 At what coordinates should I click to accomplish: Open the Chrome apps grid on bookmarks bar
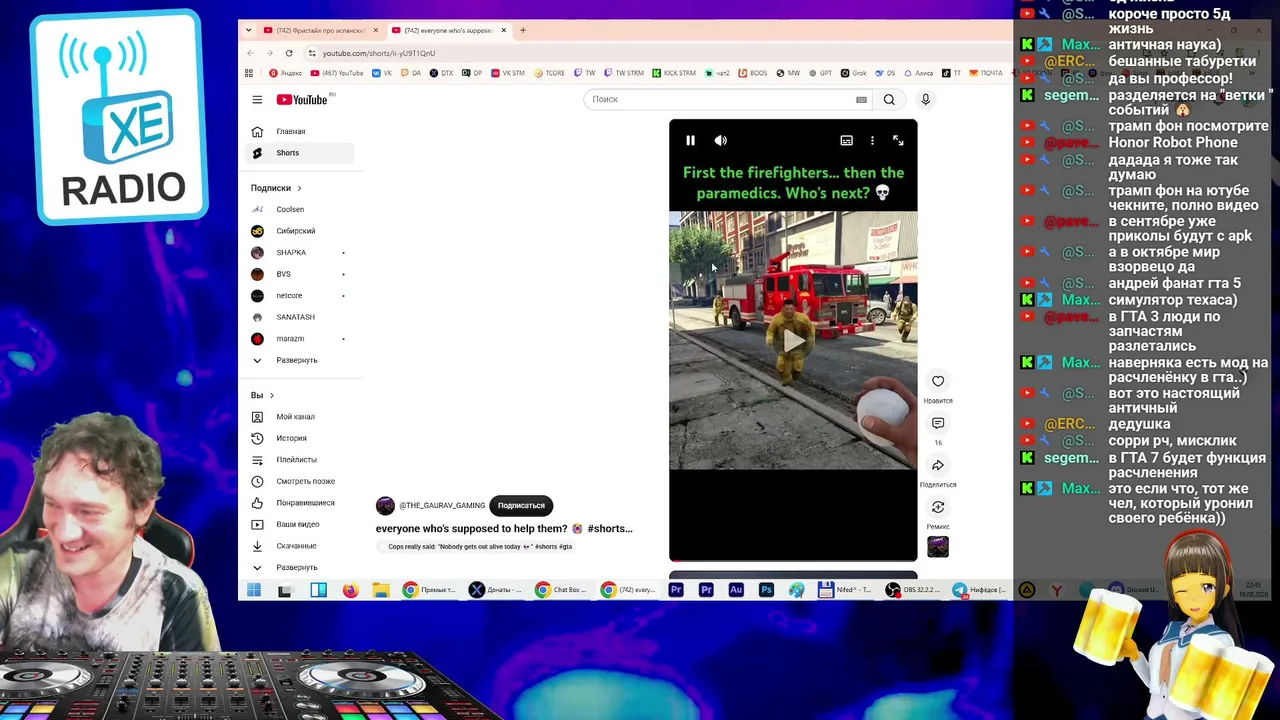point(249,73)
